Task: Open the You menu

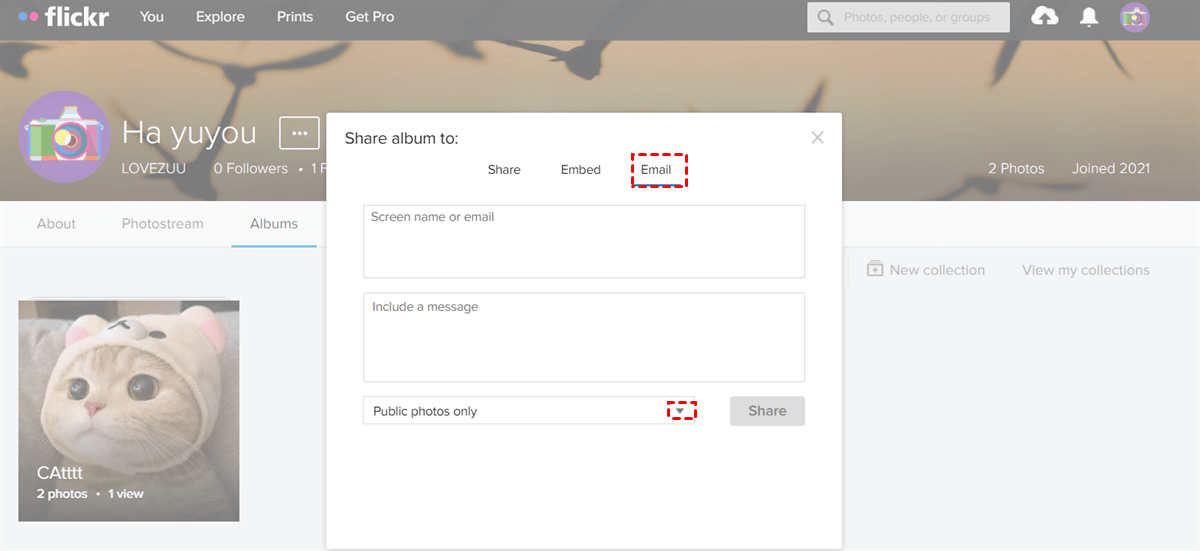Action: pyautogui.click(x=152, y=17)
